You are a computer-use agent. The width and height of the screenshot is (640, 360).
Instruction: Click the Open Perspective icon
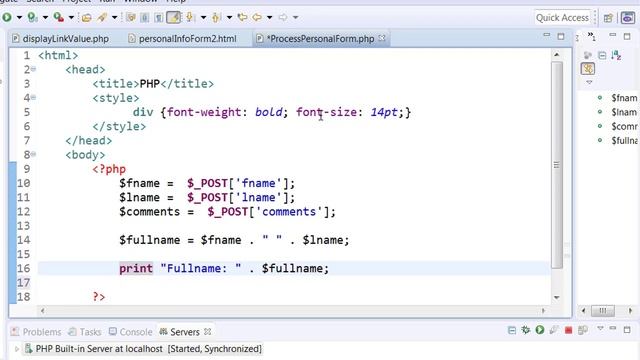pos(608,18)
